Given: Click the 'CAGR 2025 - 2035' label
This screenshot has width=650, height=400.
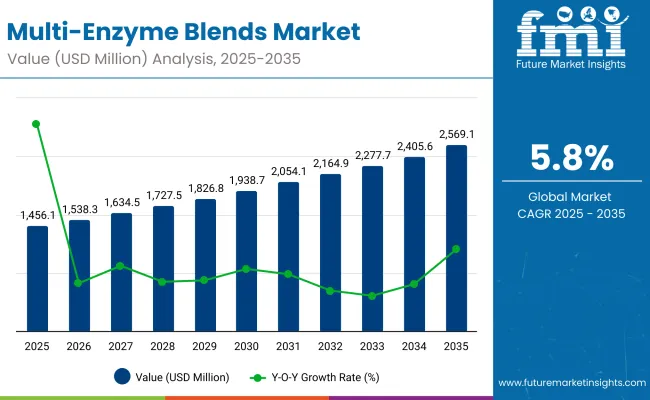Looking at the screenshot, I should coord(571,213).
